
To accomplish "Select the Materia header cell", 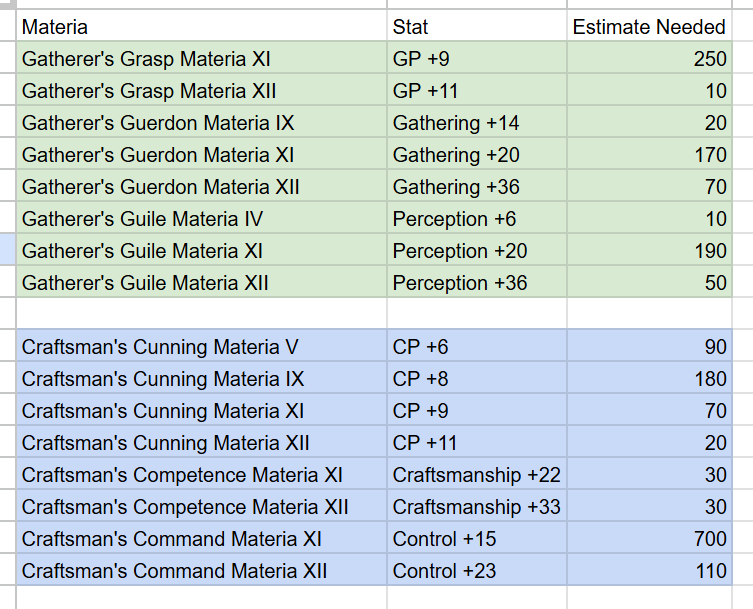I will (x=202, y=25).
